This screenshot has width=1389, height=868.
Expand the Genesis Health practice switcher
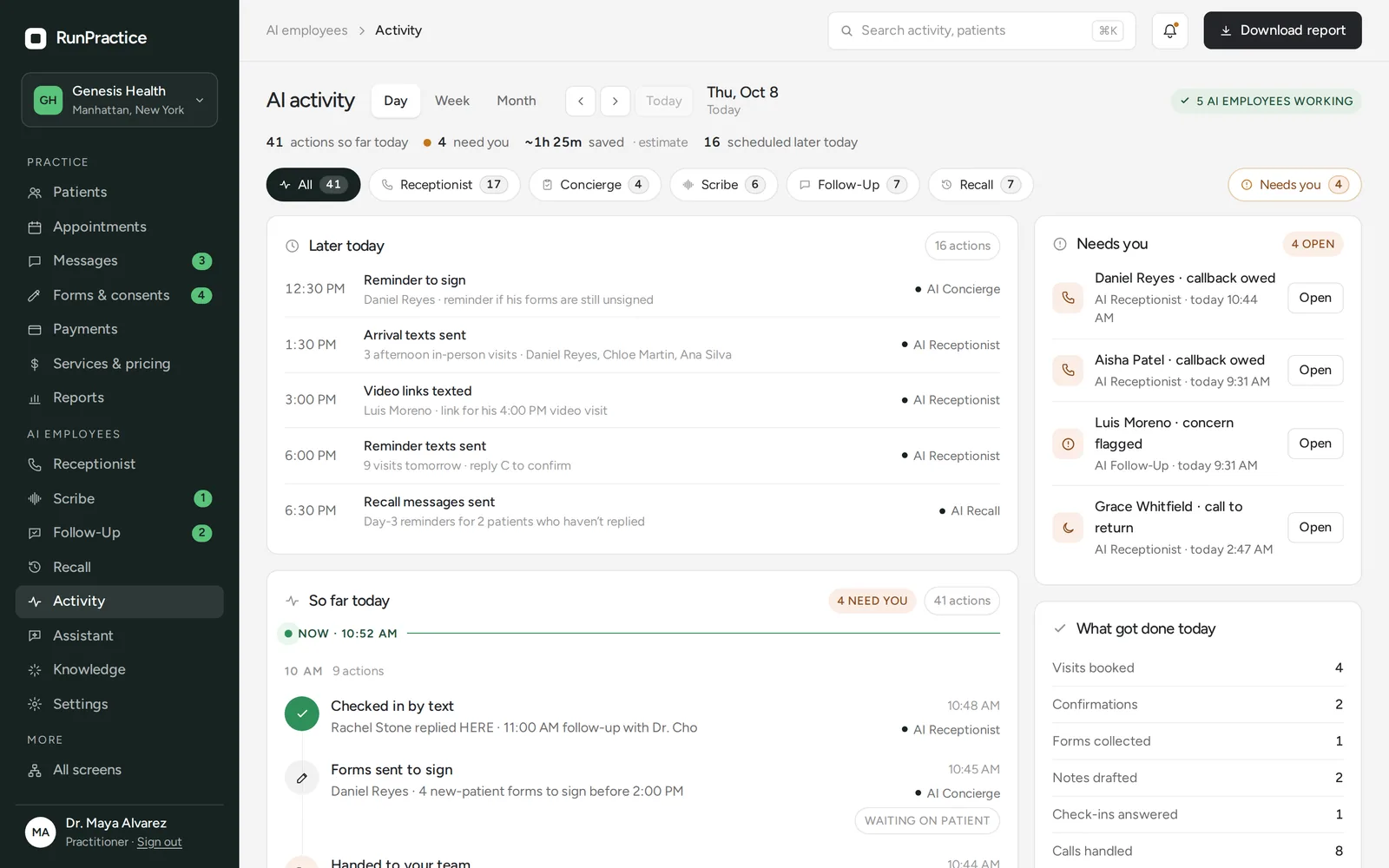coord(120,100)
